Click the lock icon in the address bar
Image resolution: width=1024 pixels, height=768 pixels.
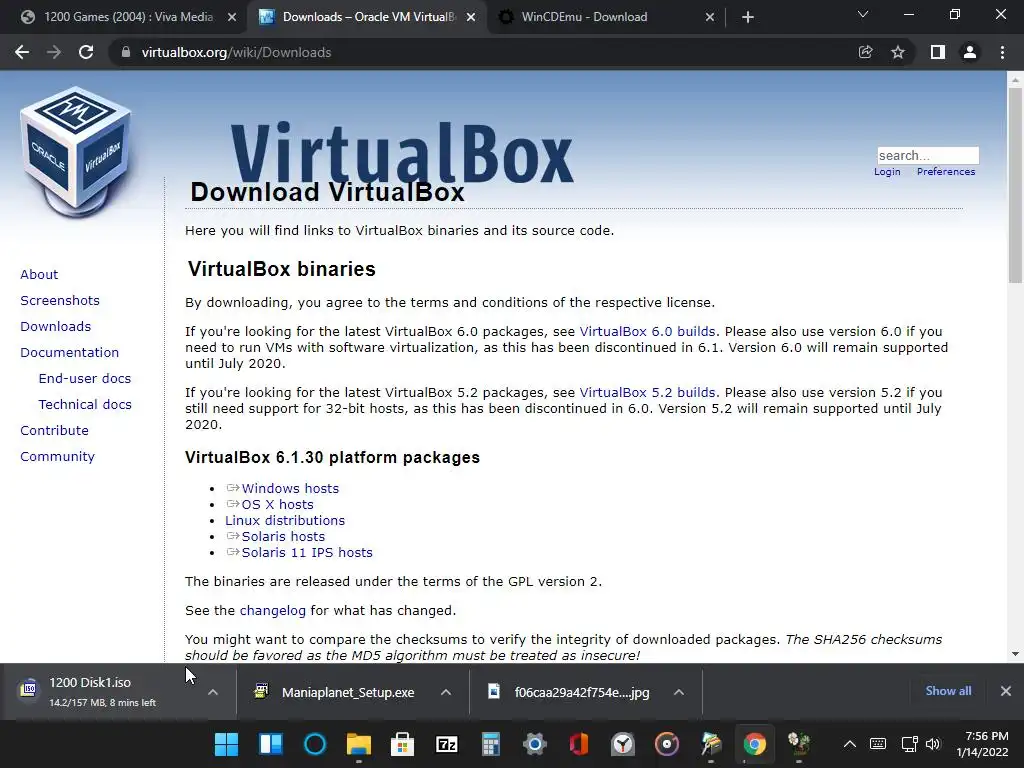point(126,52)
